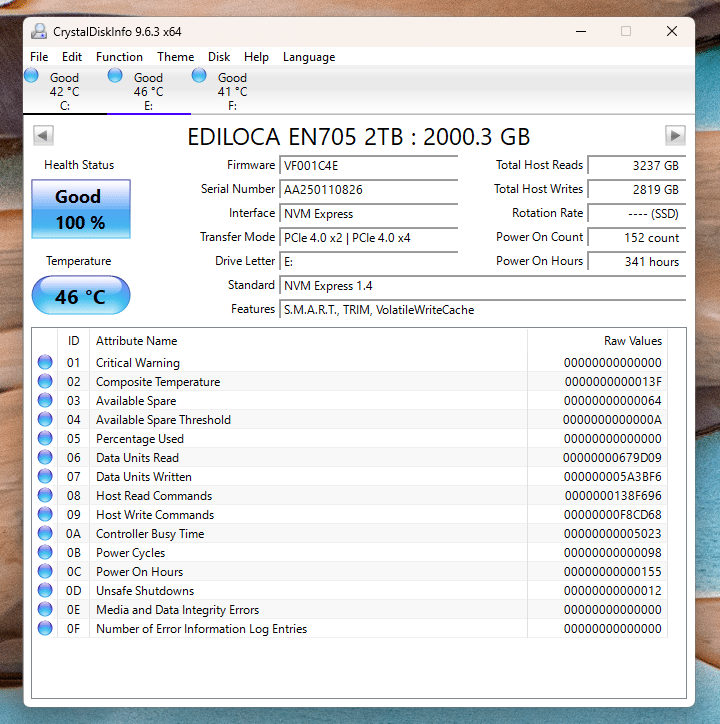Image resolution: width=720 pixels, height=724 pixels.
Task: Click raw value 00000000005023
Action: [x=612, y=534]
